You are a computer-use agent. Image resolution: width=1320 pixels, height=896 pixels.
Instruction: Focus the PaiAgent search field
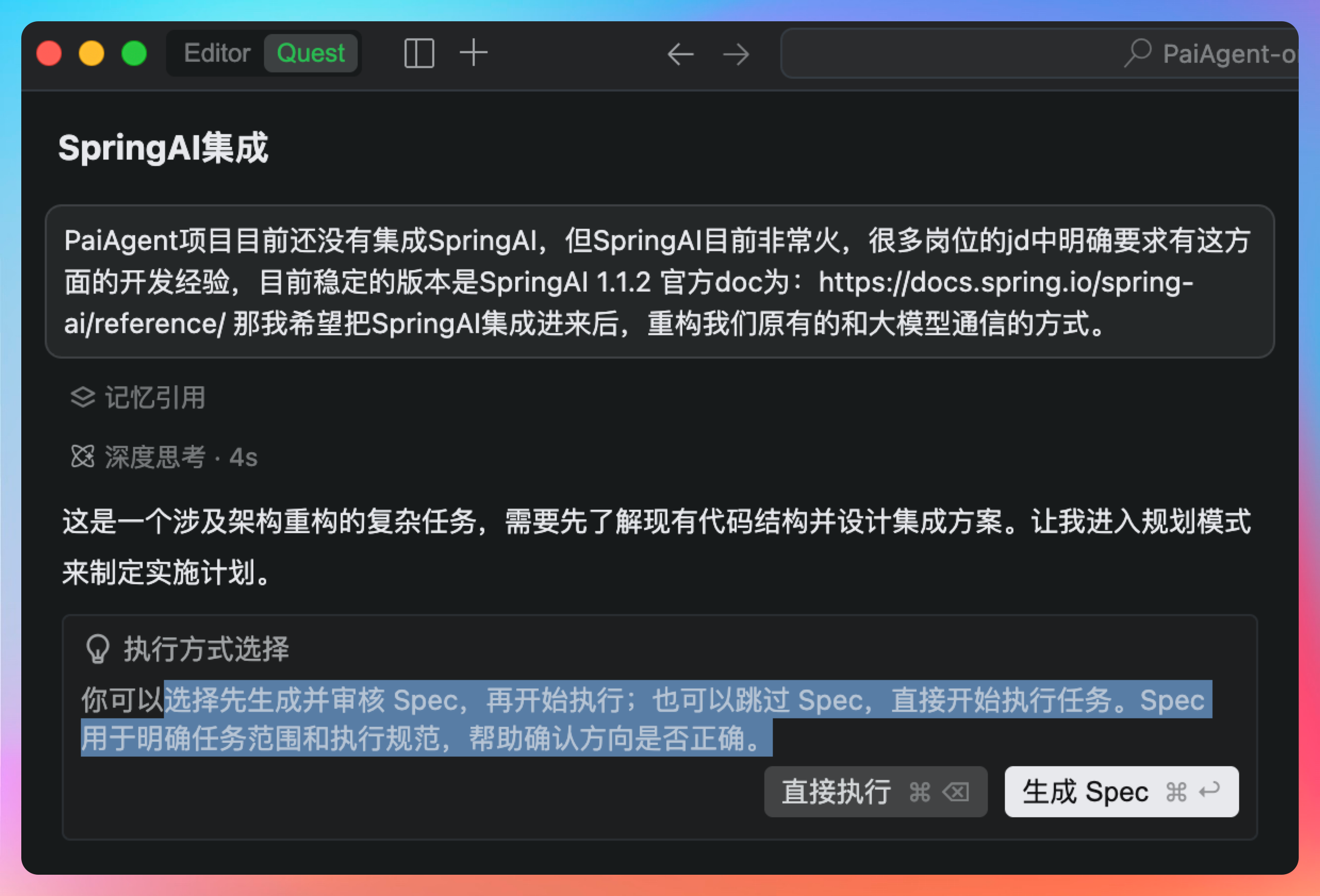click(1039, 54)
